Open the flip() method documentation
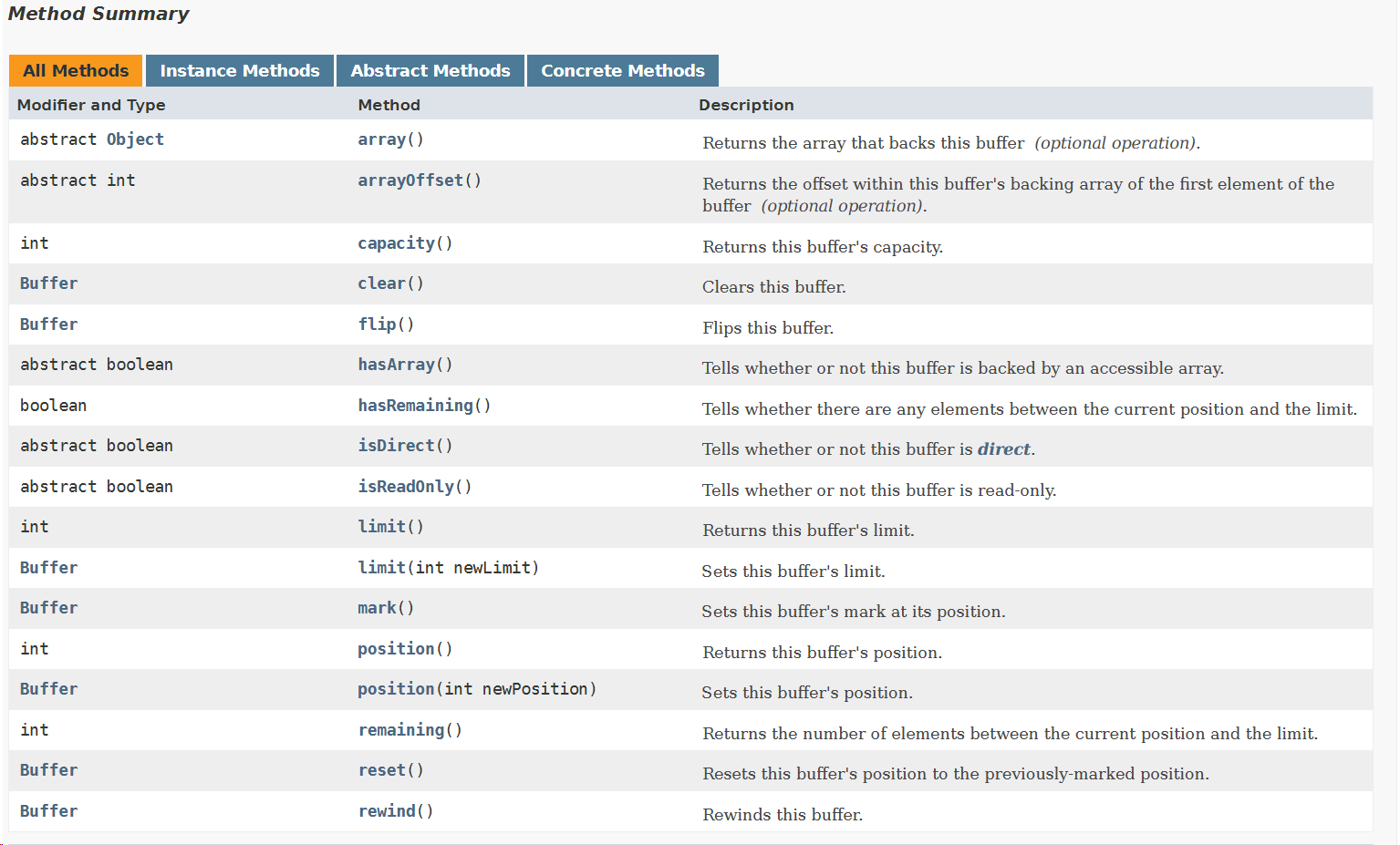 pyautogui.click(x=376, y=324)
